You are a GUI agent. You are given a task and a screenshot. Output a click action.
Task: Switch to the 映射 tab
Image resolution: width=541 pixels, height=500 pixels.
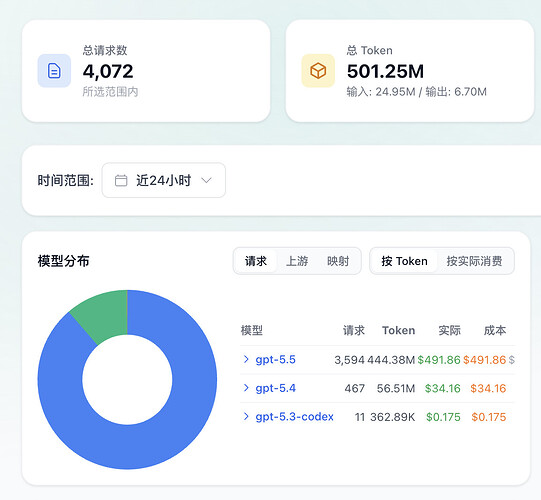[338, 261]
